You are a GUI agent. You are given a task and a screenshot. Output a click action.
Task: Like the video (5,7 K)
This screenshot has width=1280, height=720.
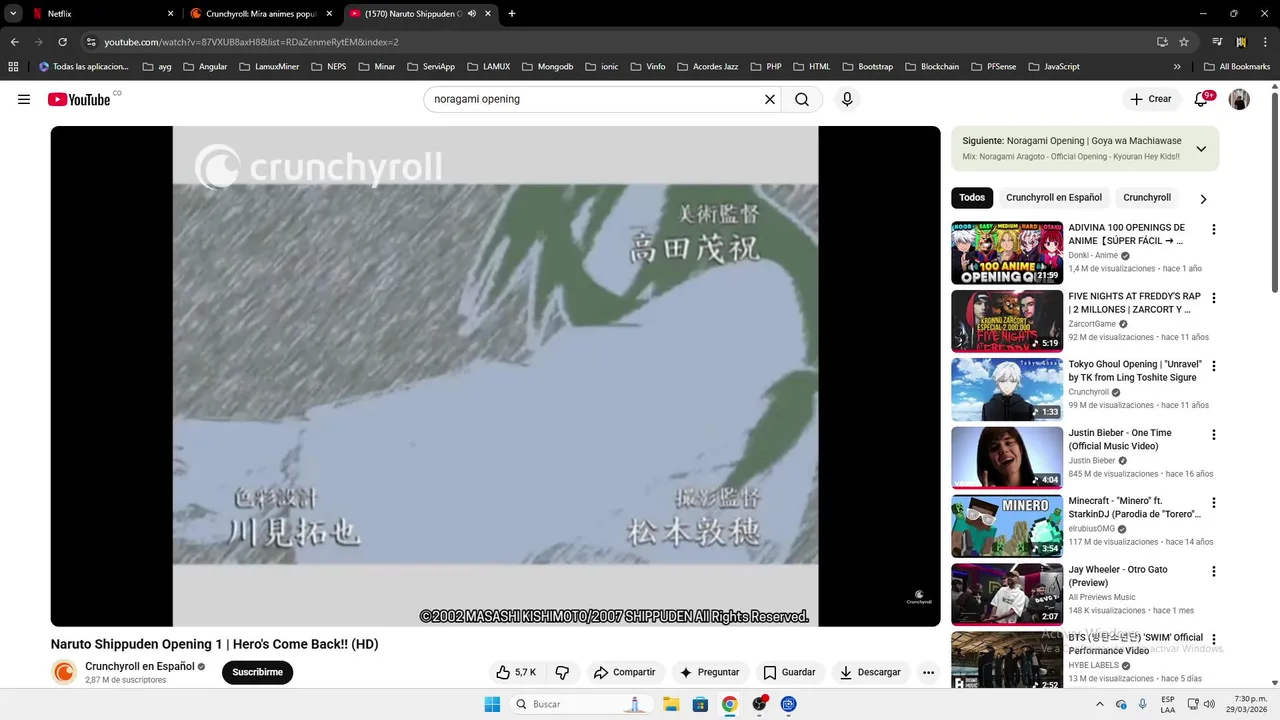(516, 672)
